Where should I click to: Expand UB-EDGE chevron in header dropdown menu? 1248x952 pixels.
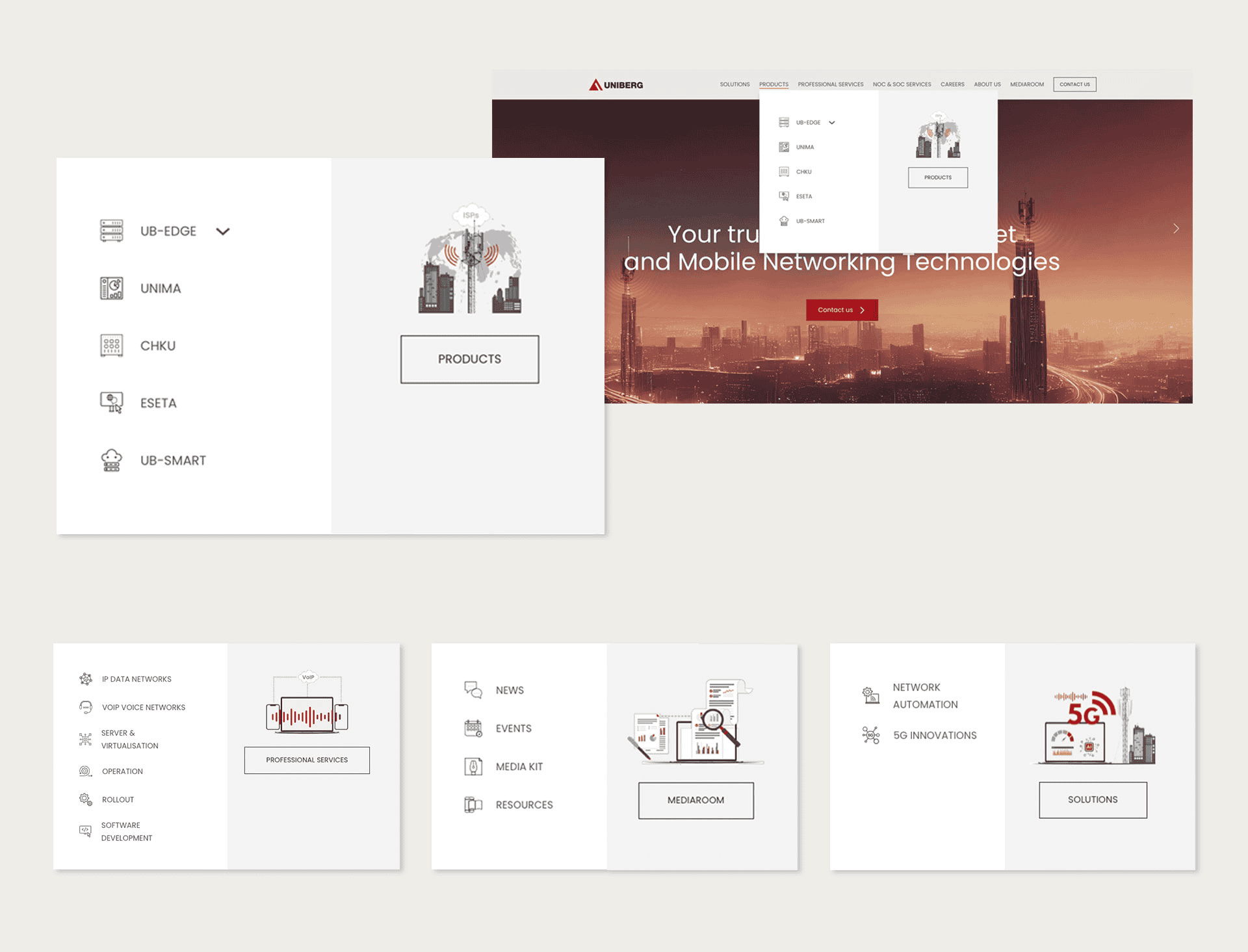[832, 123]
